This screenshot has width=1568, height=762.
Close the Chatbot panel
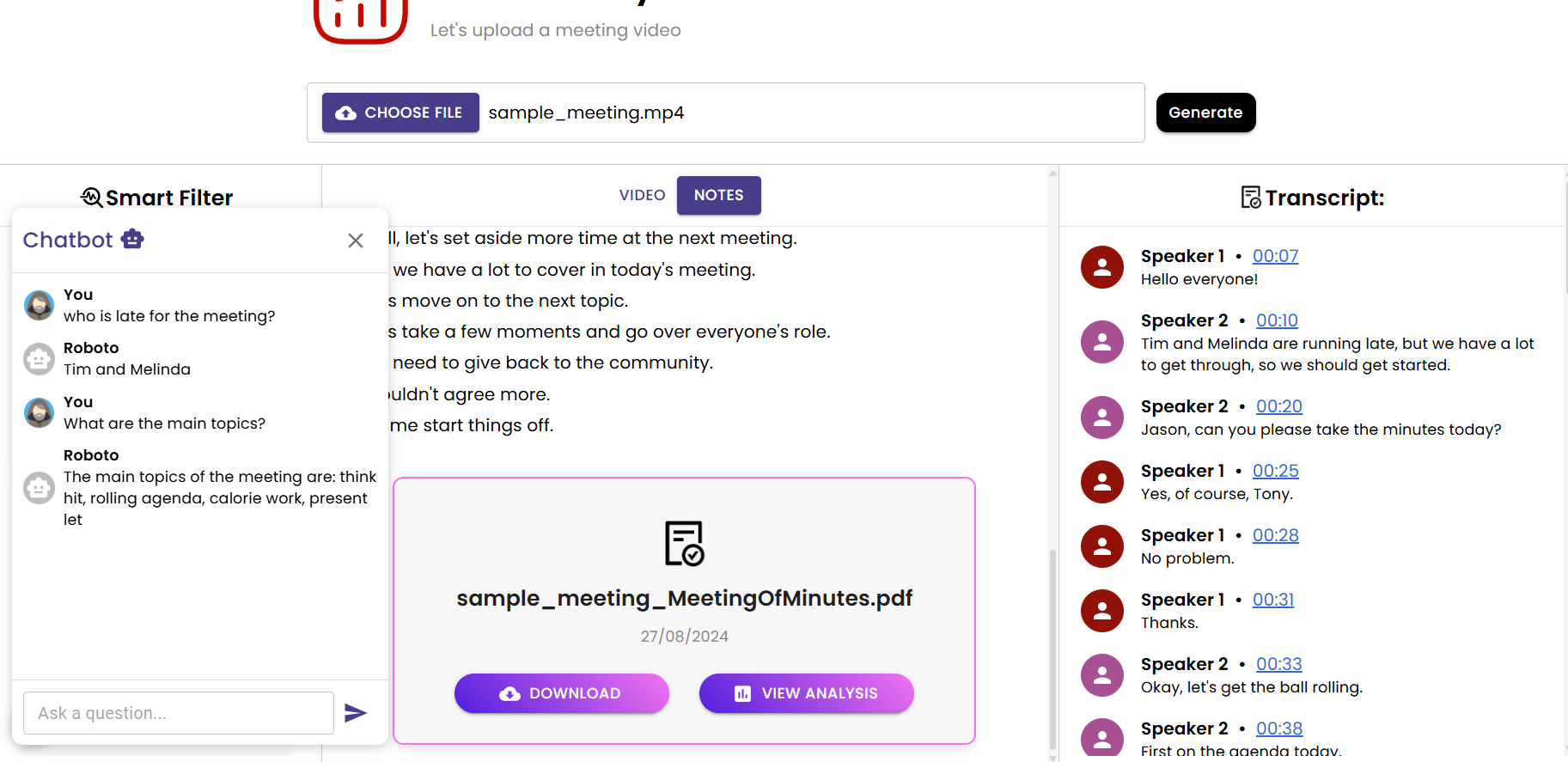356,241
